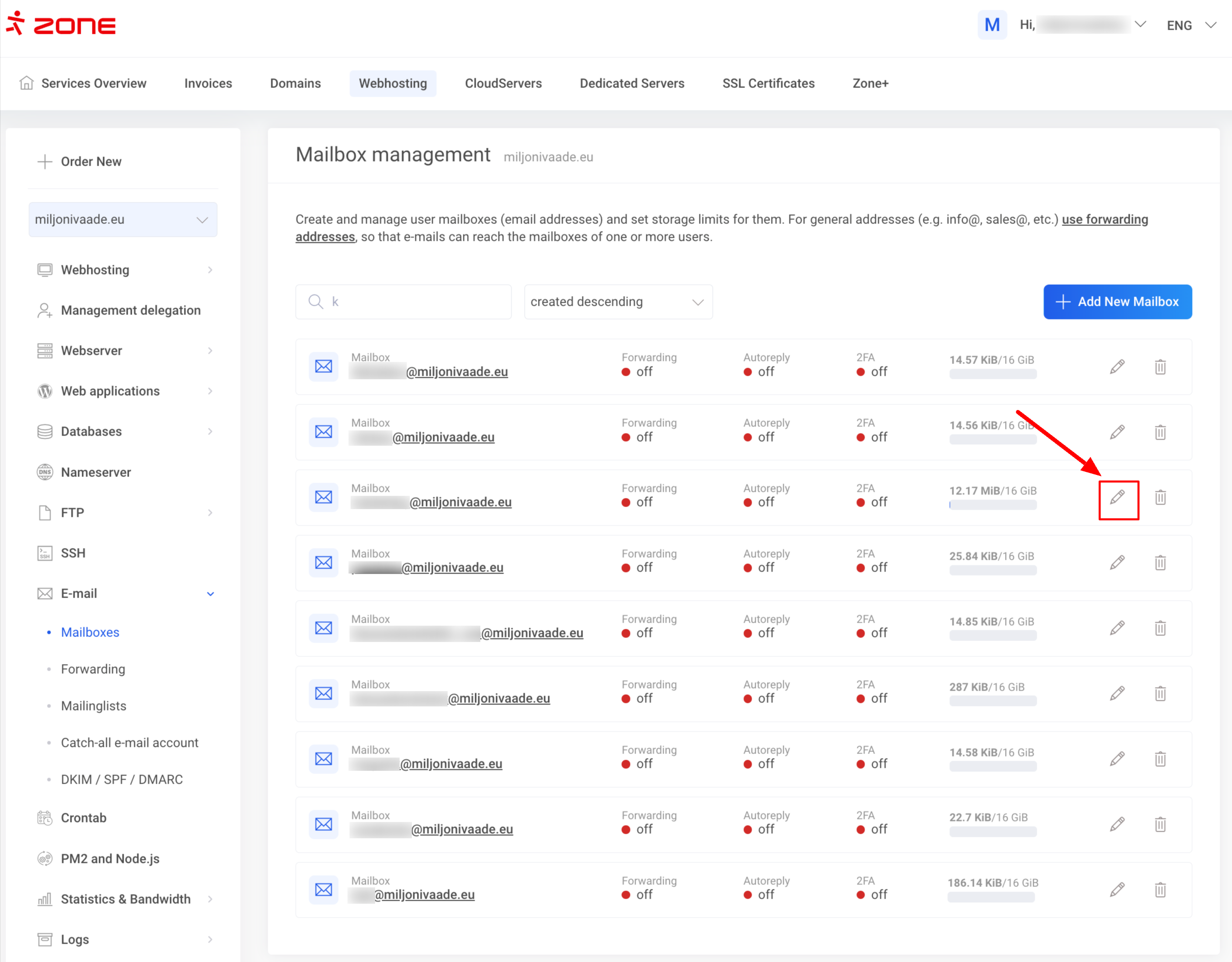Click pencil icon for the 287 KiB mailbox
Screen dimensions: 1232x962
pos(1117,694)
